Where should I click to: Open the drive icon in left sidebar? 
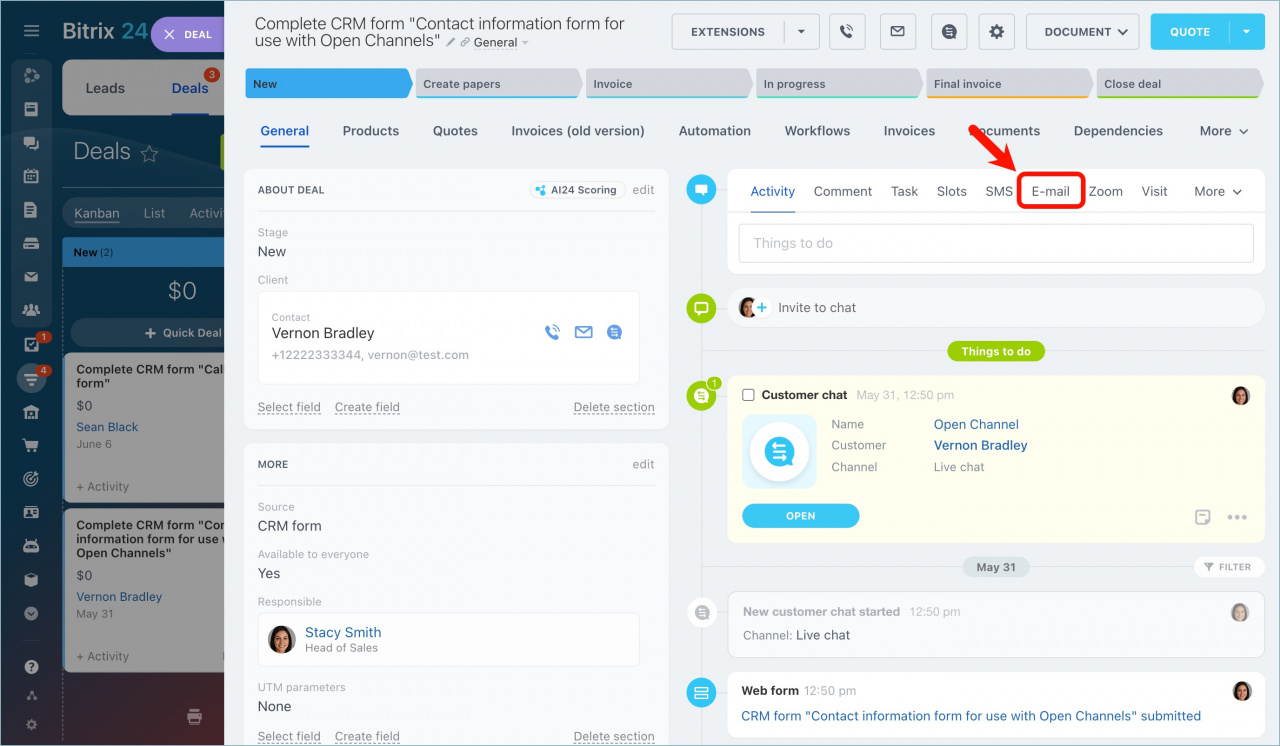(x=31, y=243)
